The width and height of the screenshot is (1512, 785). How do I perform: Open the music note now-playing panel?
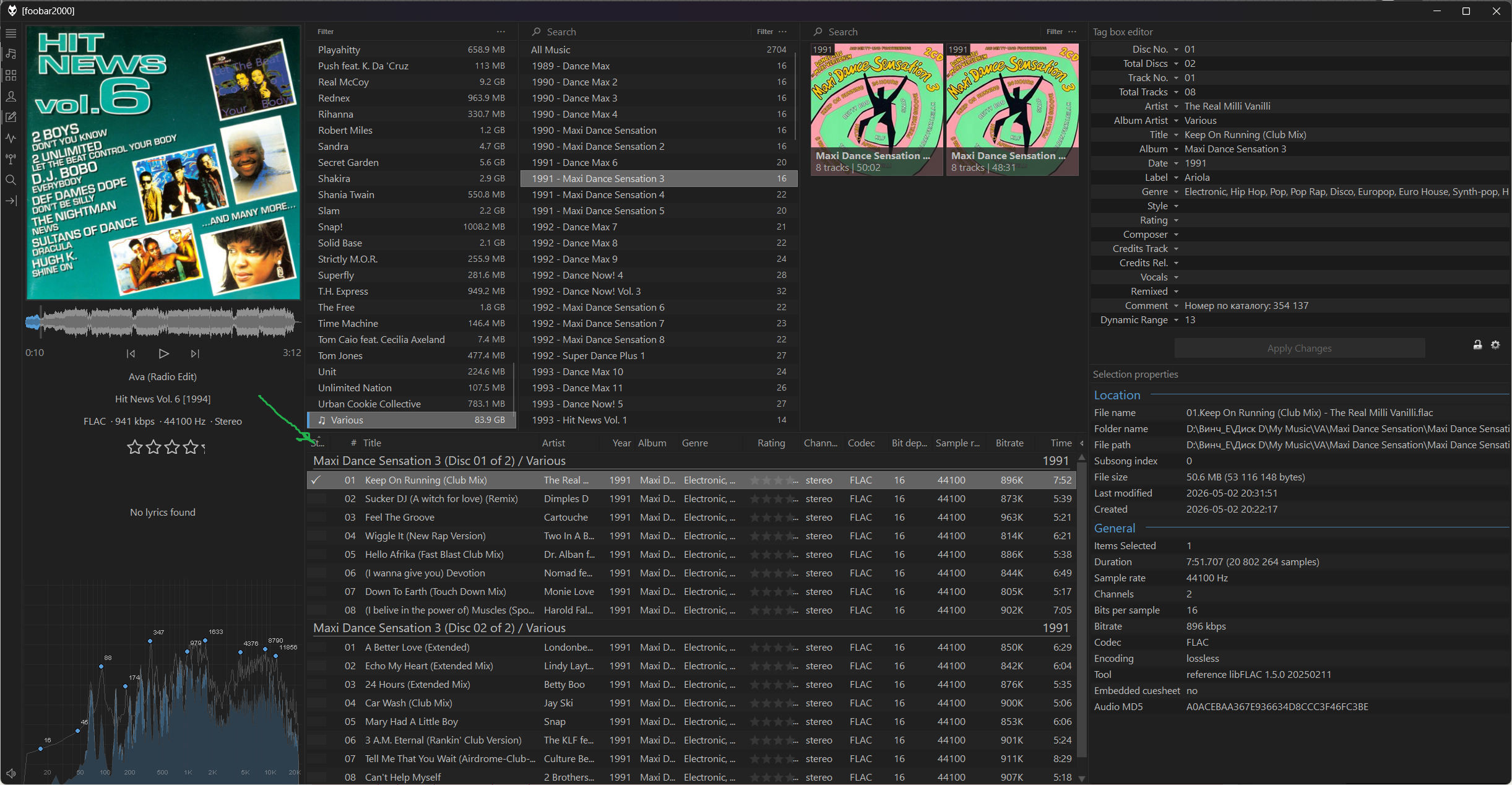11,54
